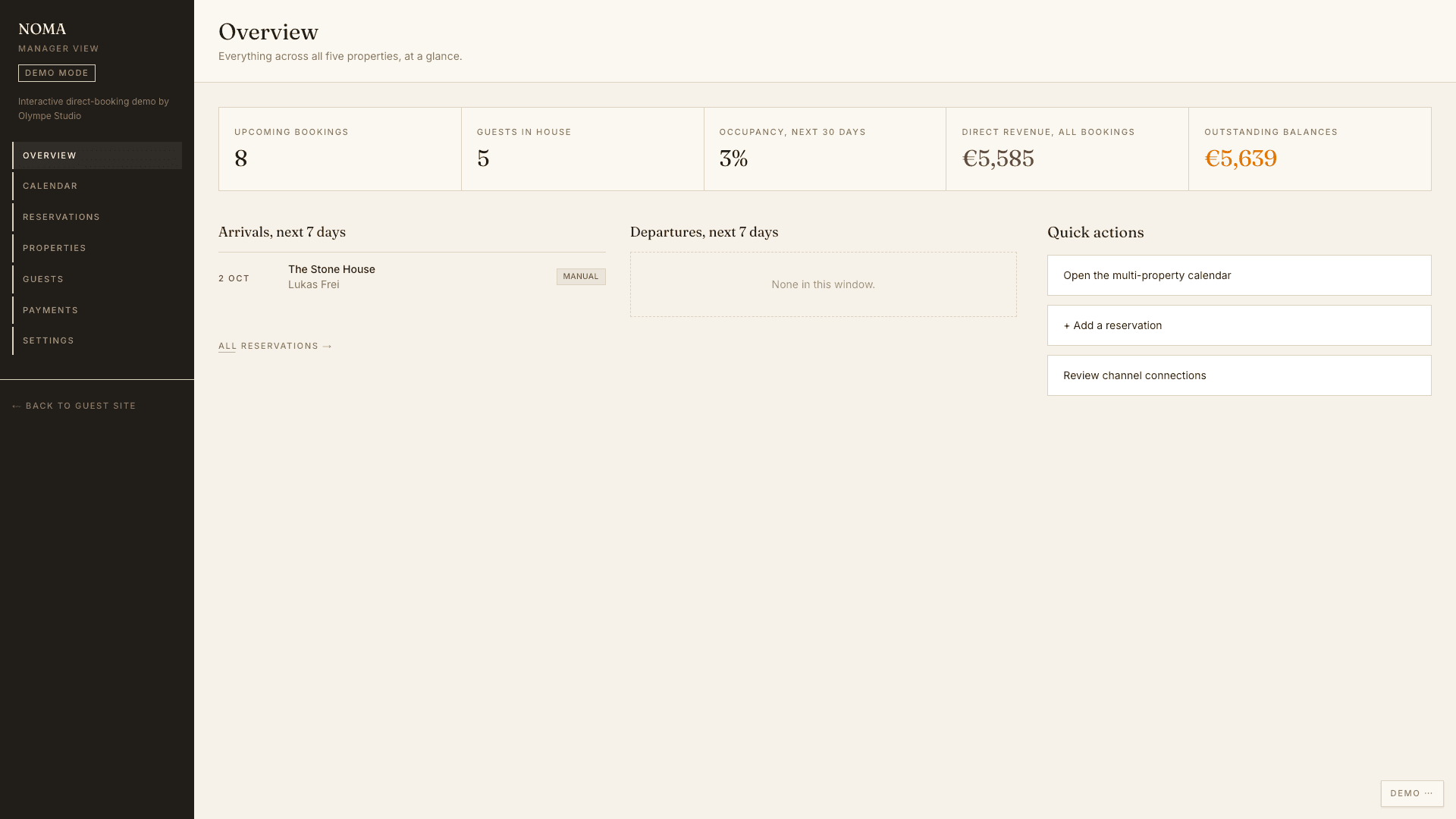Open the multi-property calendar quick action
This screenshot has height=819, width=1456.
pyautogui.click(x=1239, y=275)
